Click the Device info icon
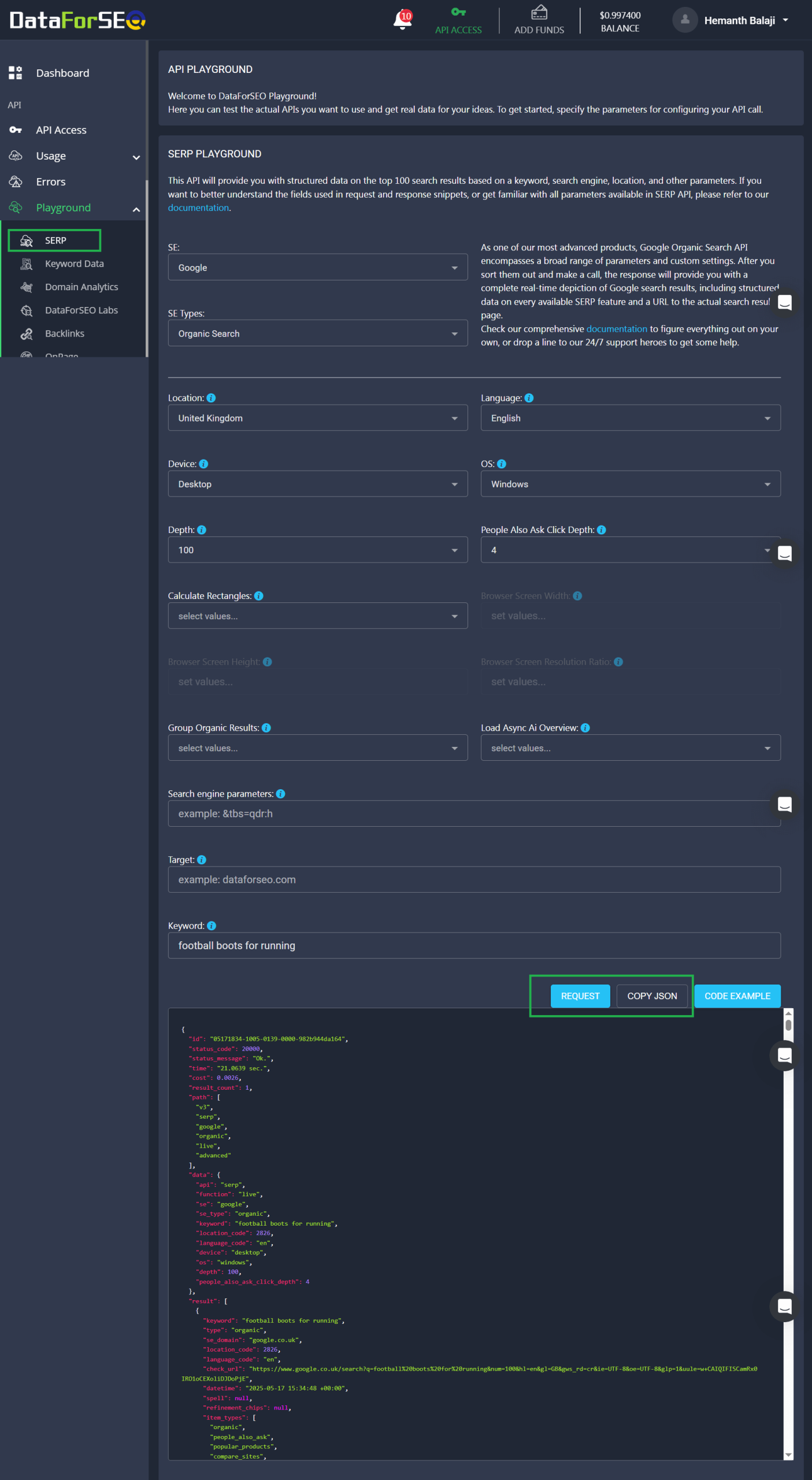The width and height of the screenshot is (812, 1480). coord(203,464)
